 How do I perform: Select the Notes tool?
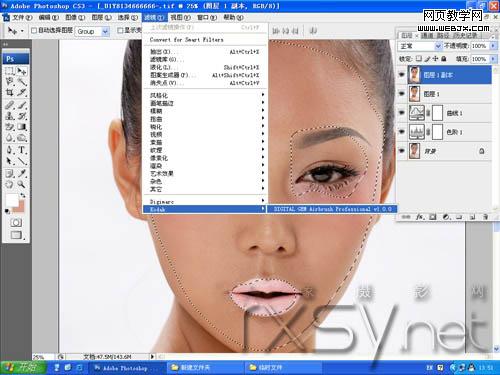(9, 173)
